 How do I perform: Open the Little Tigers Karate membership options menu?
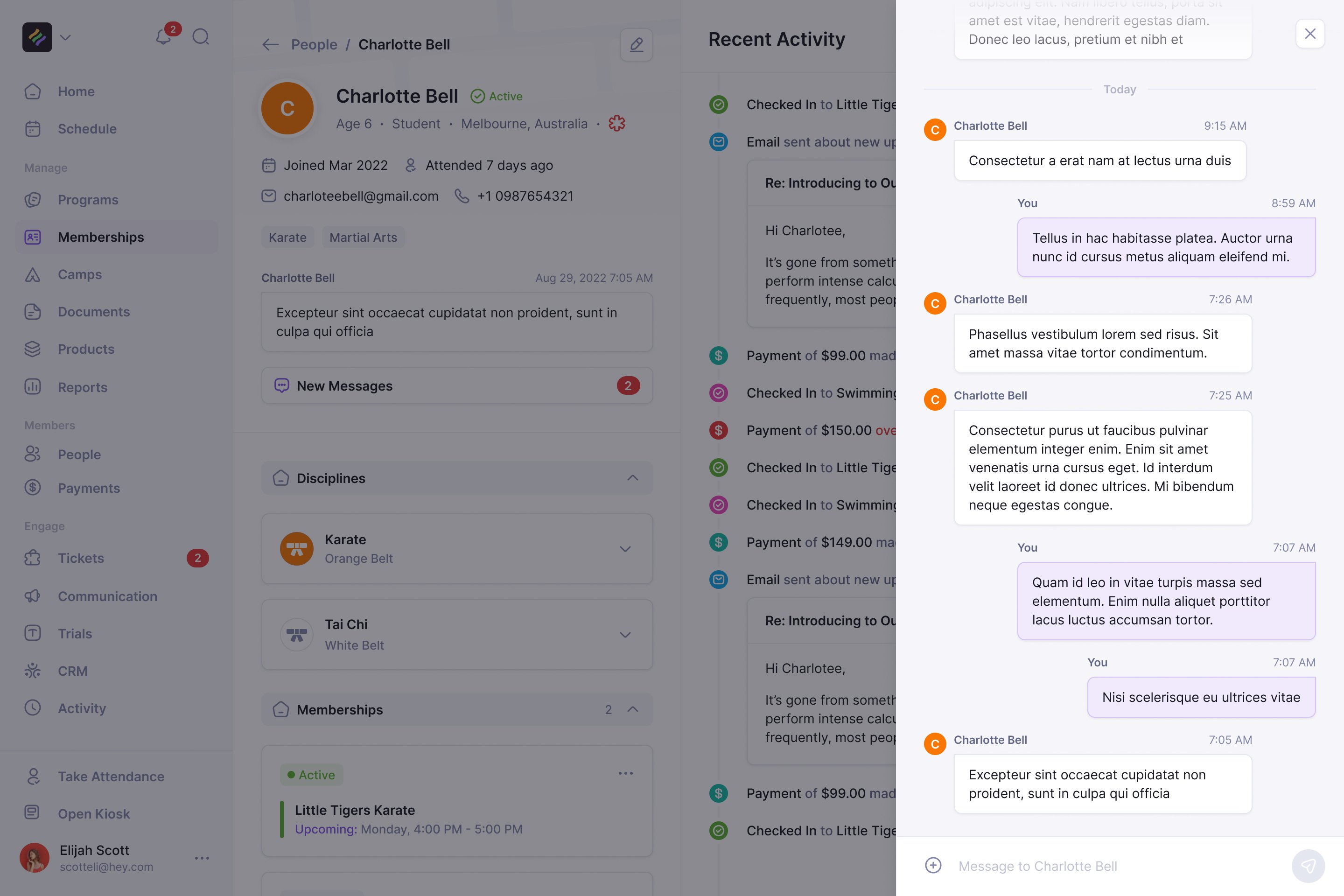tap(626, 773)
